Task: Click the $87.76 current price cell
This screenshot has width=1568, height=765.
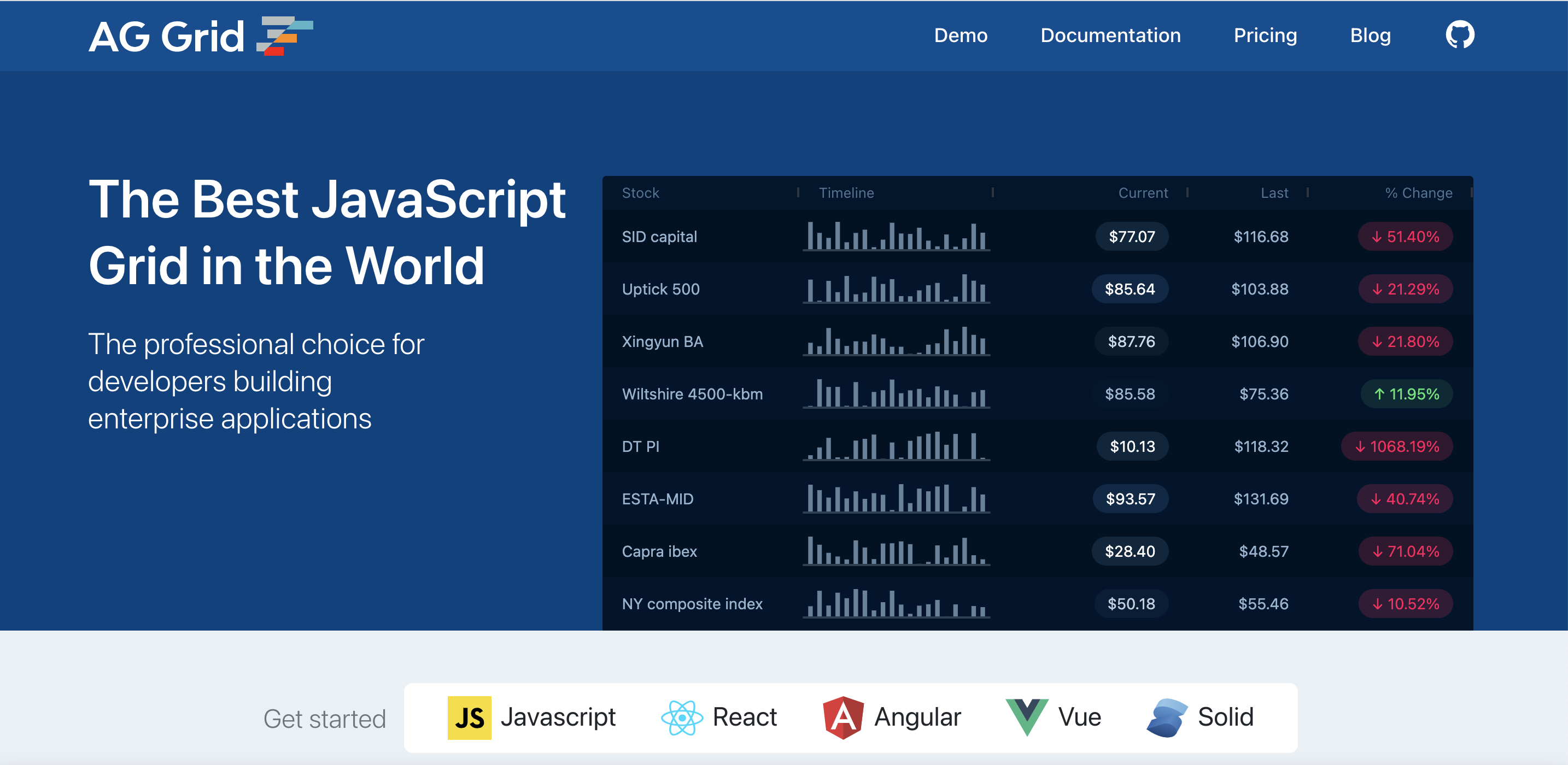Action: [x=1131, y=342]
